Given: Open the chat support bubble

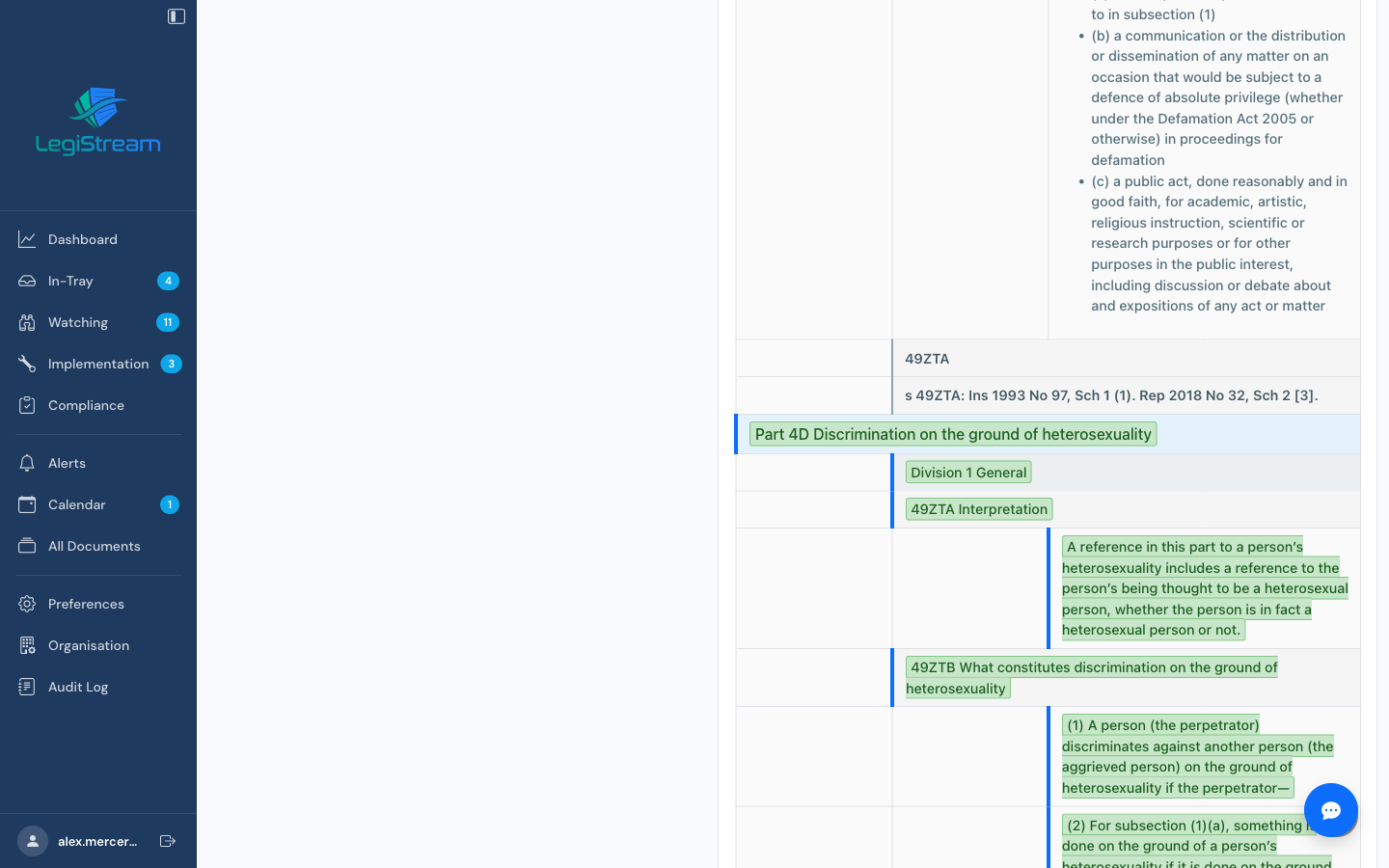Looking at the screenshot, I should [1331, 810].
